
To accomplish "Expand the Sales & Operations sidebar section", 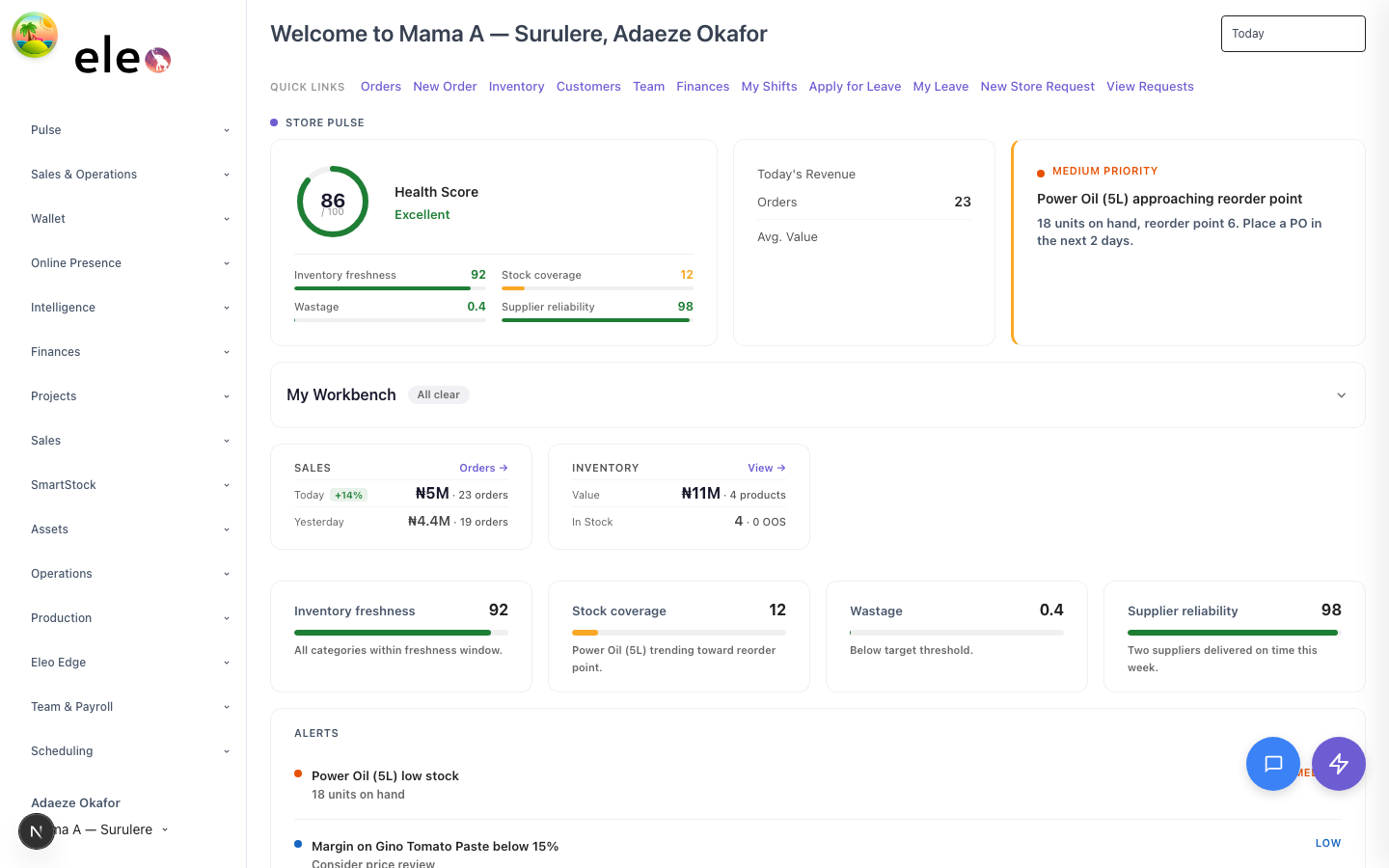I will (130, 175).
